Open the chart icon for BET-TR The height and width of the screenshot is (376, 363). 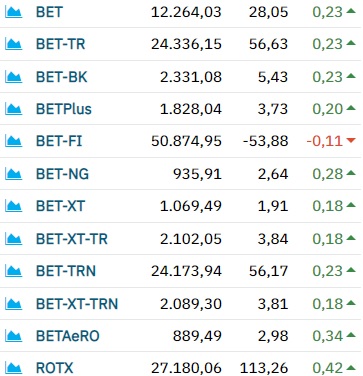tap(14, 44)
